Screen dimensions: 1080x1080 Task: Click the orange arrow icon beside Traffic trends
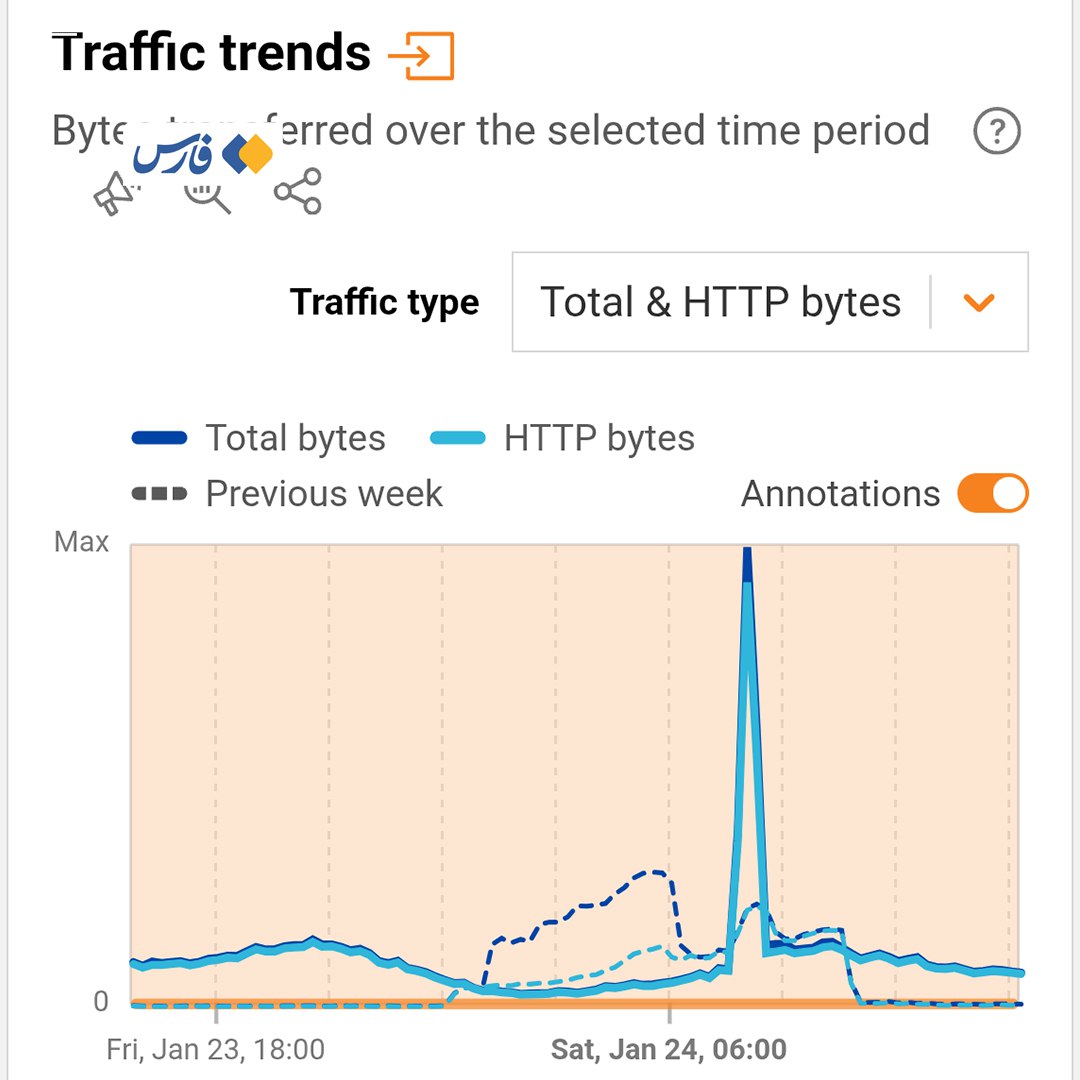click(x=421, y=56)
